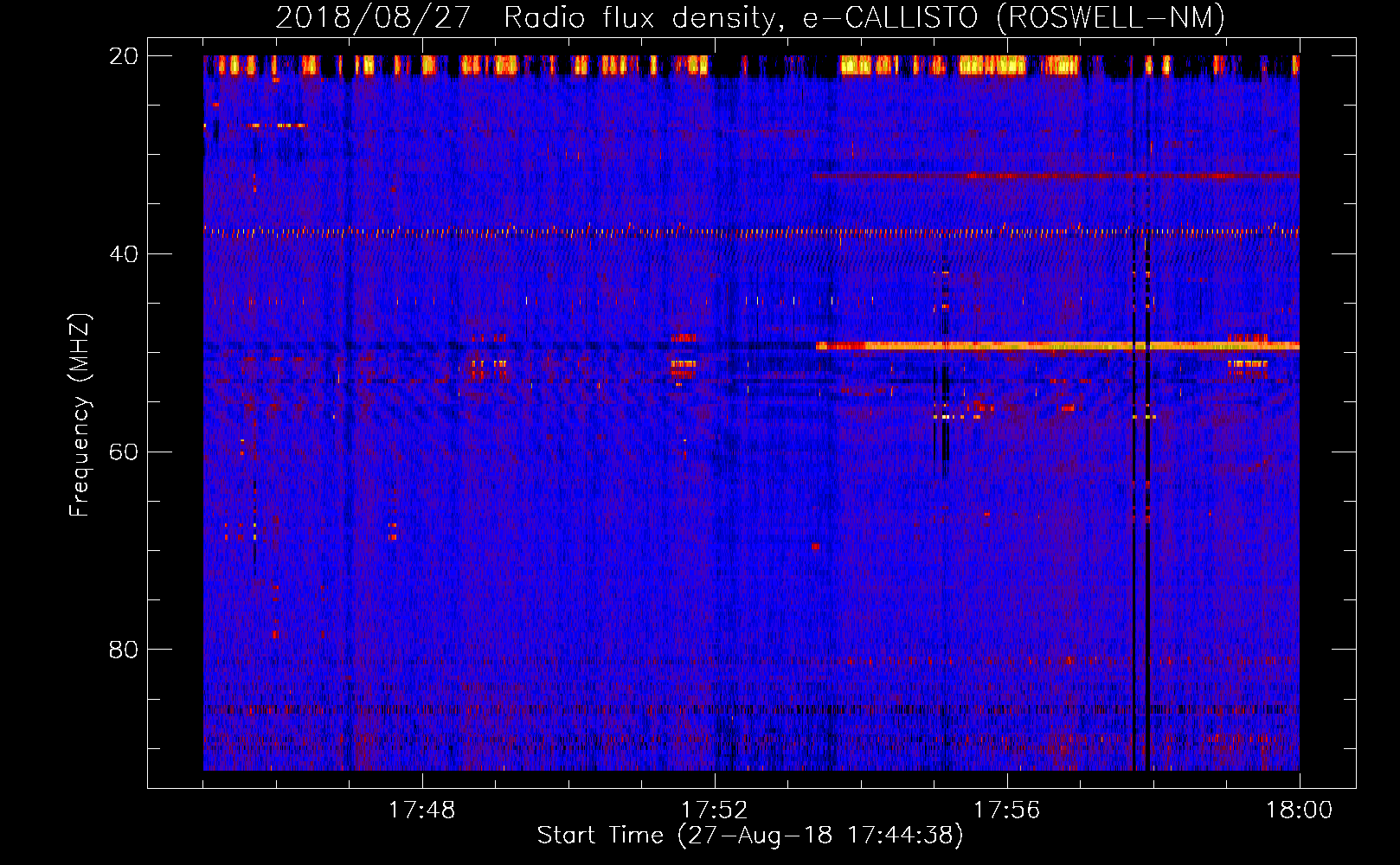Click the dark red horizontal band near 32 MHz
The width and height of the screenshot is (1400, 865).
click(1056, 176)
